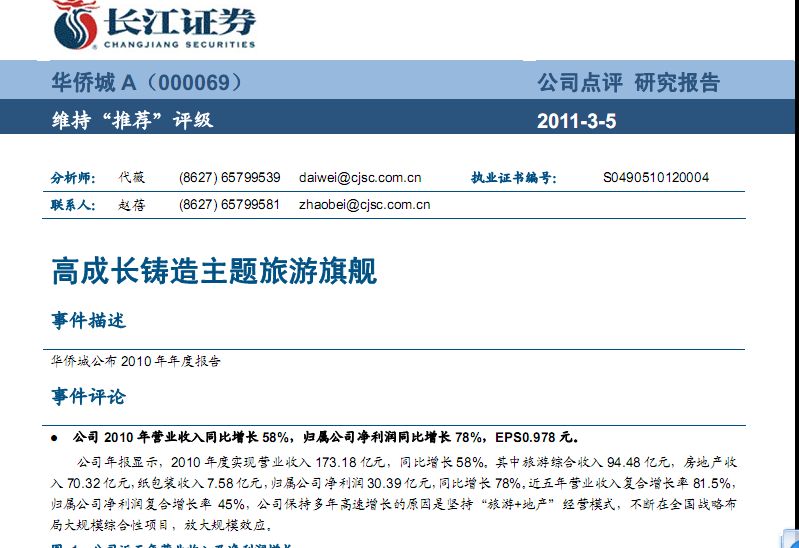Click the header text 公司点评 研究报告
The height and width of the screenshot is (548, 799).
628,83
